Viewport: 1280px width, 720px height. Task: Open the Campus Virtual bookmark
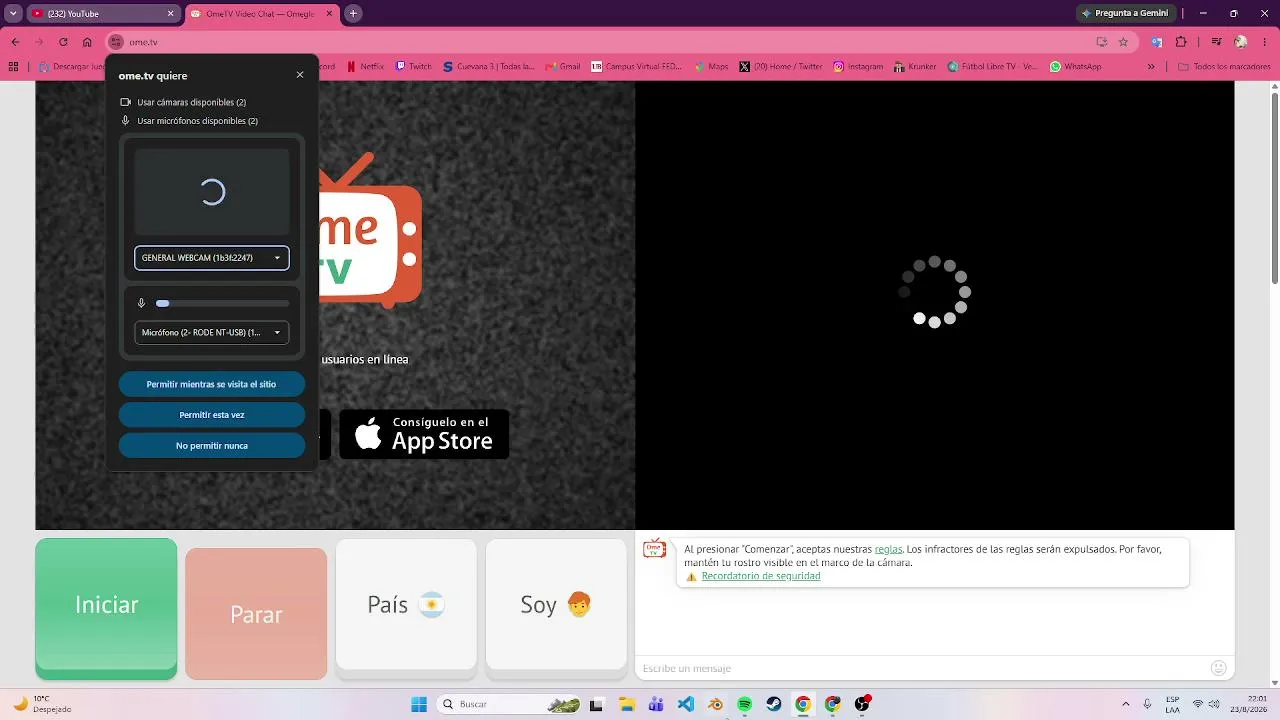[637, 67]
